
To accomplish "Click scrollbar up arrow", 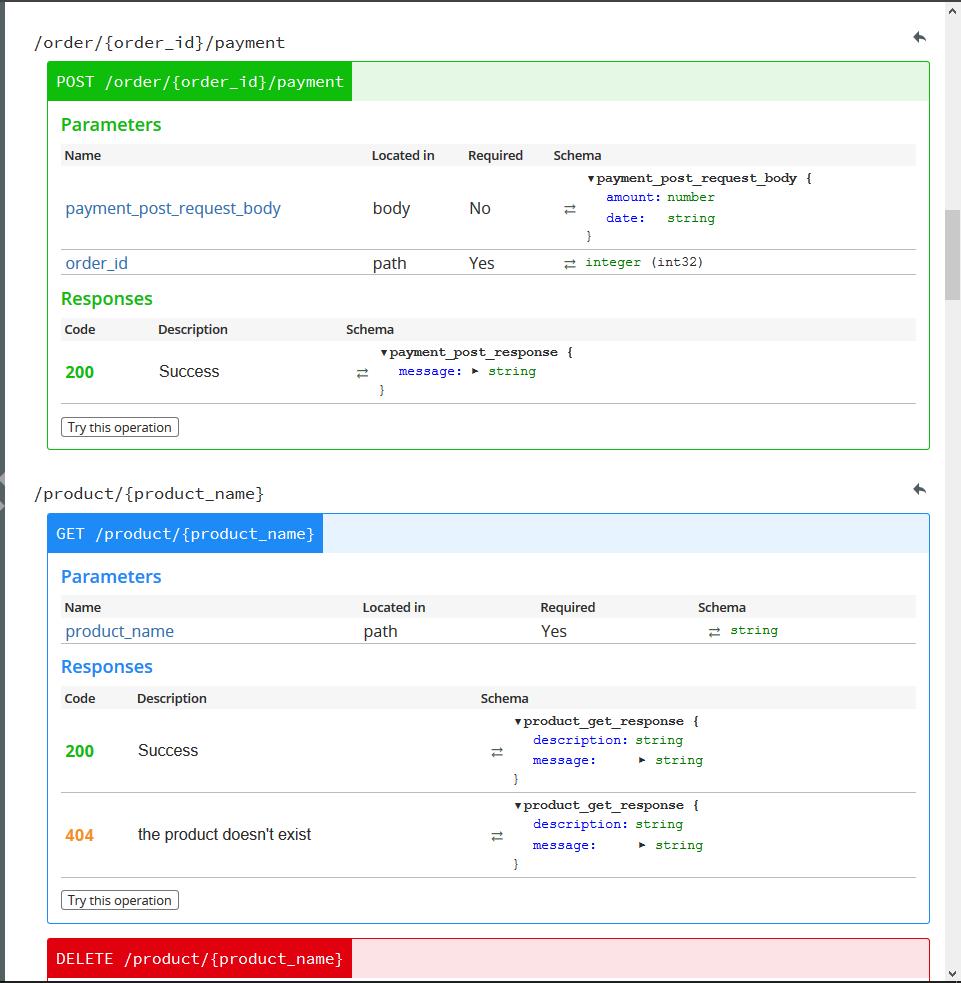I will pos(953,10).
